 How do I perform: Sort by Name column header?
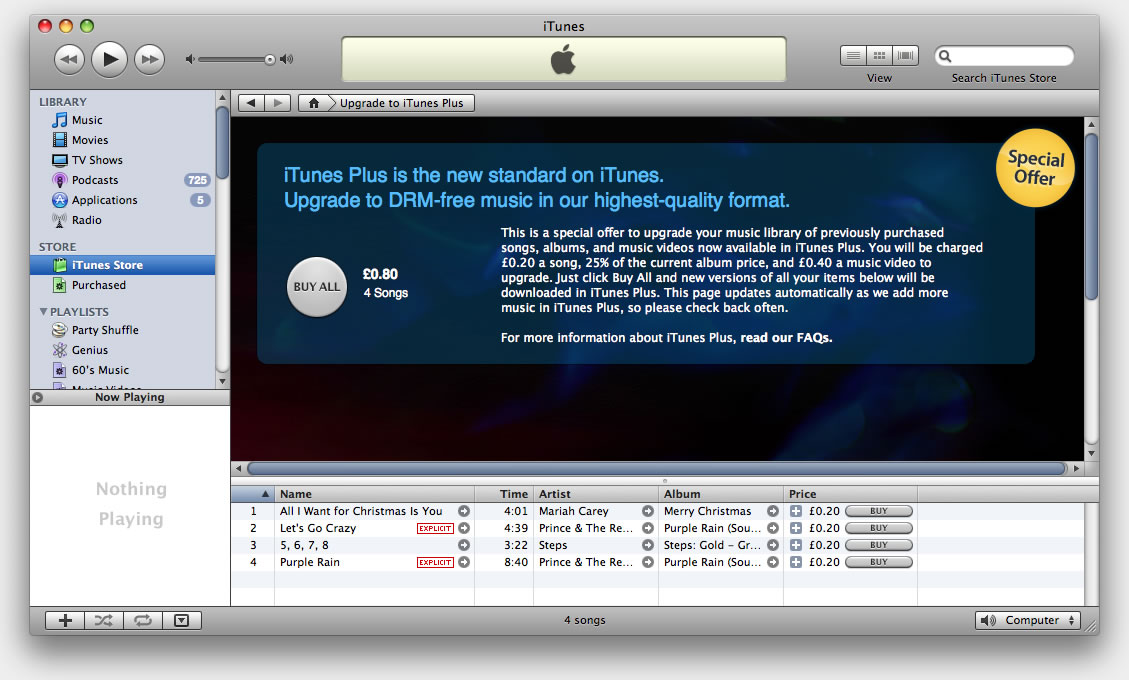coord(374,494)
